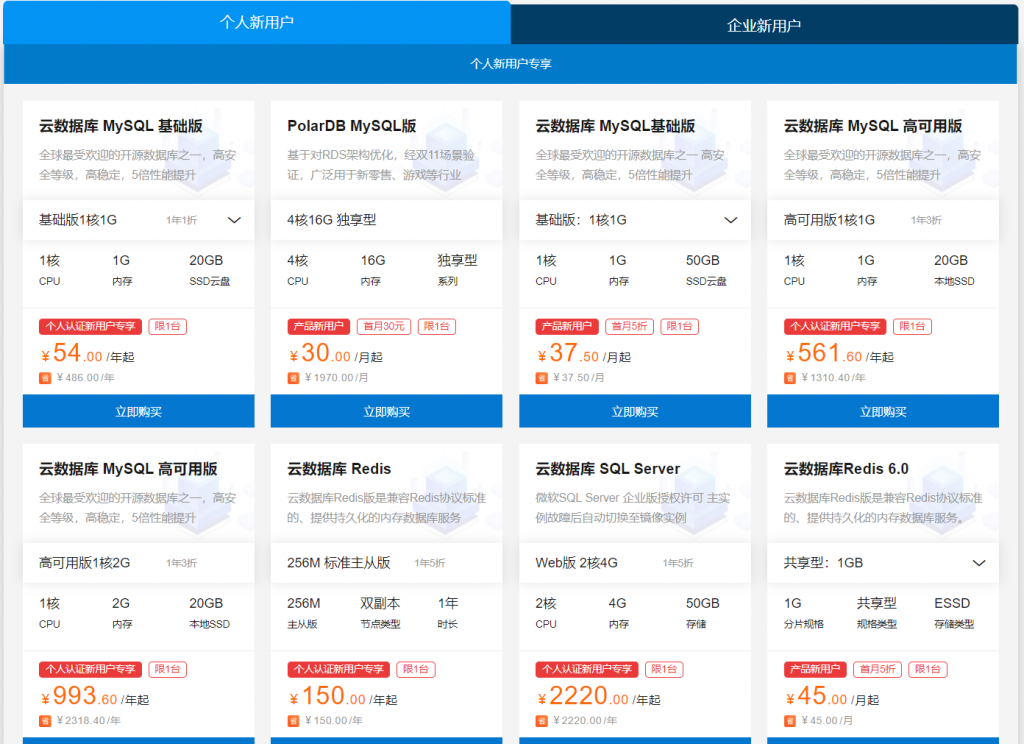Click the 共享型：1GB dropdown chevron arrow
The image size is (1024, 744).
coord(979,563)
